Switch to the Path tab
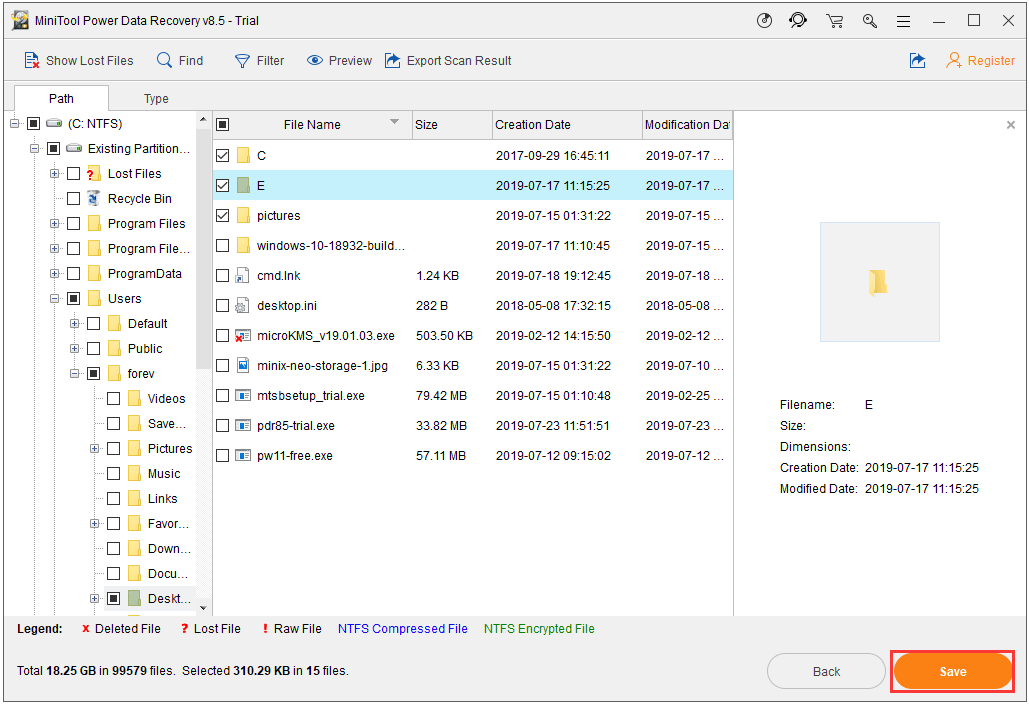1029x705 pixels. point(61,98)
